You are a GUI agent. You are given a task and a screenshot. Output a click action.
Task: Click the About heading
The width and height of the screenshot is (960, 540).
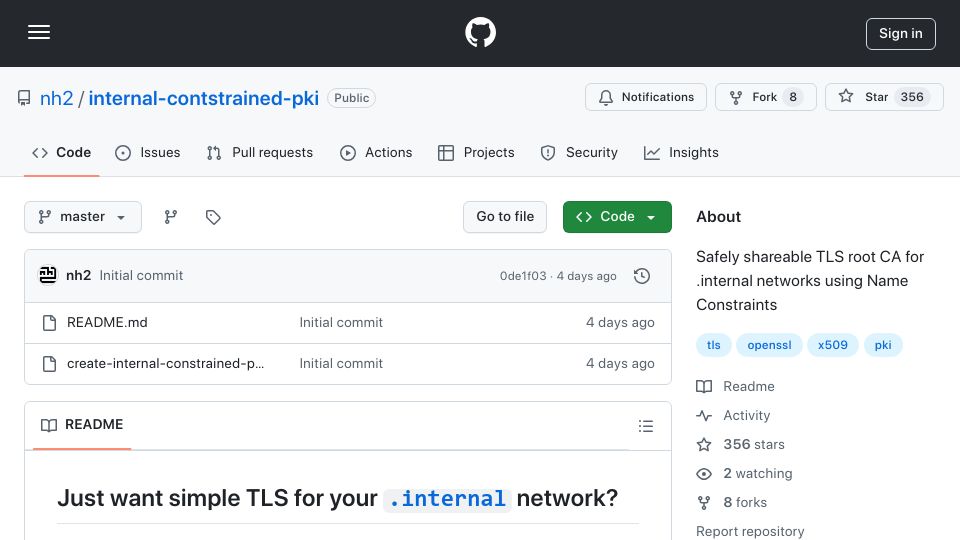point(718,217)
